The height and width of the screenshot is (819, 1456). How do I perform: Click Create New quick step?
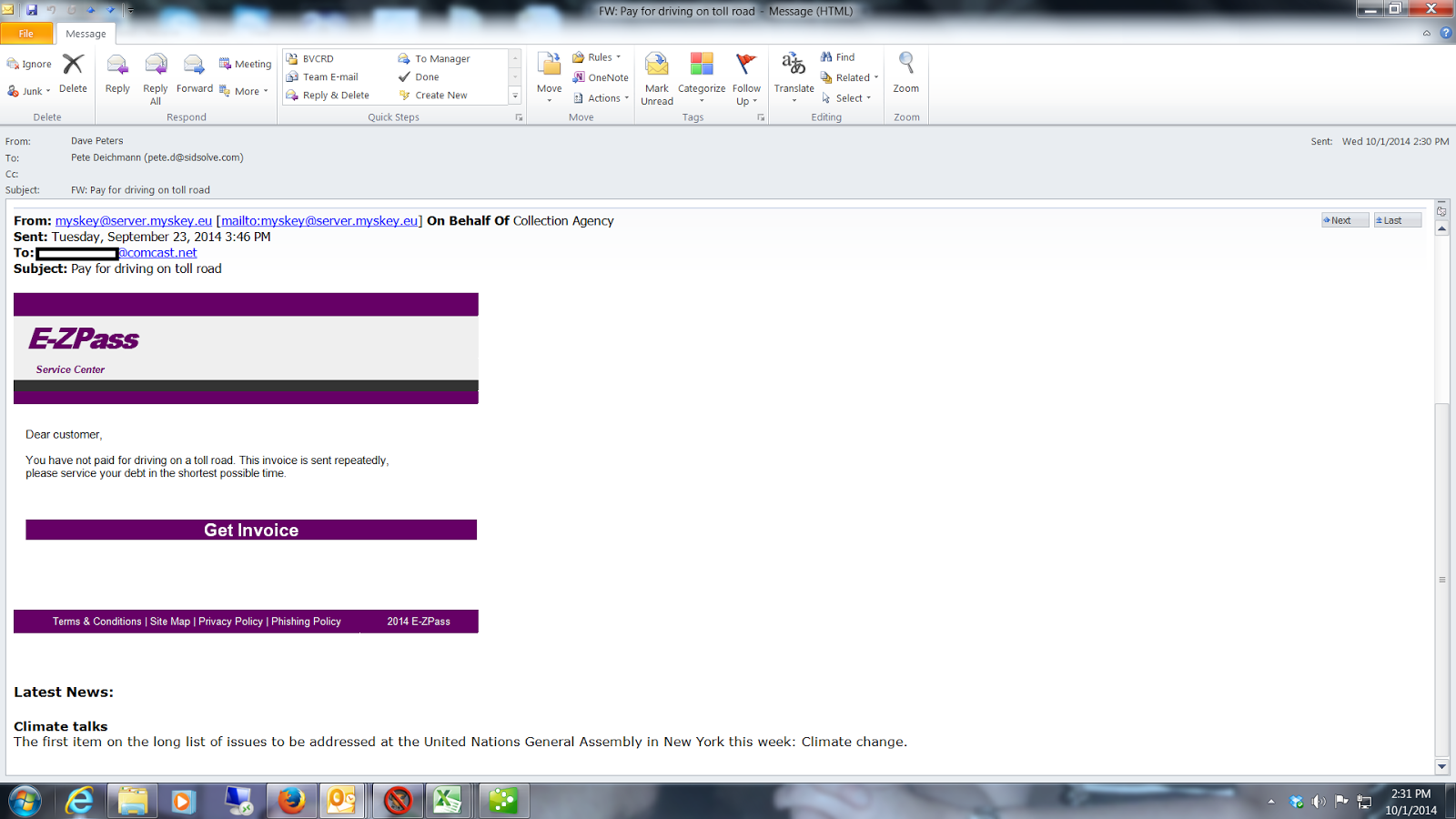[x=433, y=95]
